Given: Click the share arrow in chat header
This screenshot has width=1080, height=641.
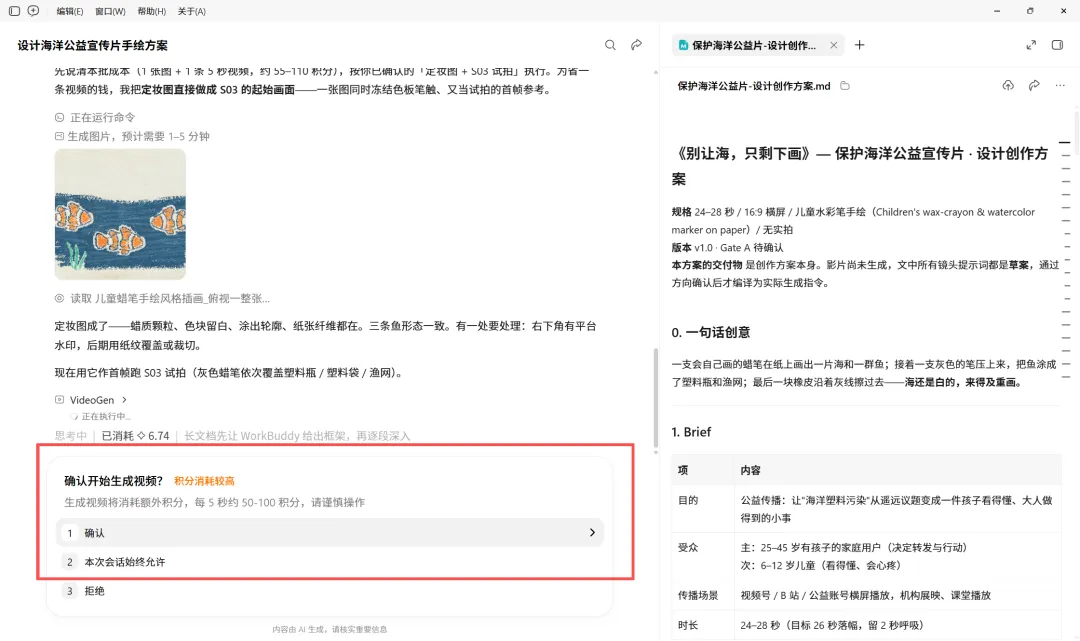Looking at the screenshot, I should point(636,45).
